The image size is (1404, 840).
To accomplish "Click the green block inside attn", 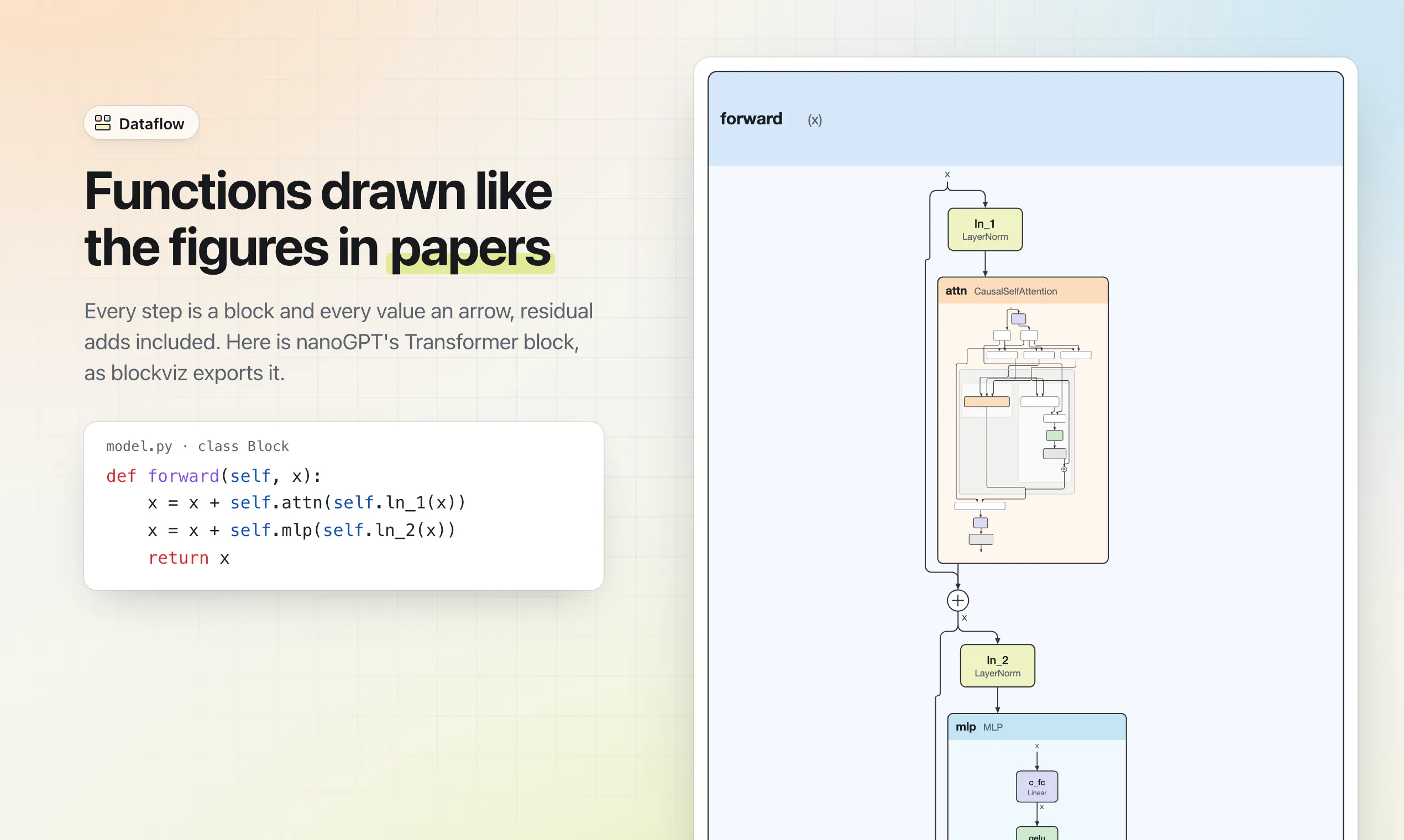I will tap(1054, 435).
